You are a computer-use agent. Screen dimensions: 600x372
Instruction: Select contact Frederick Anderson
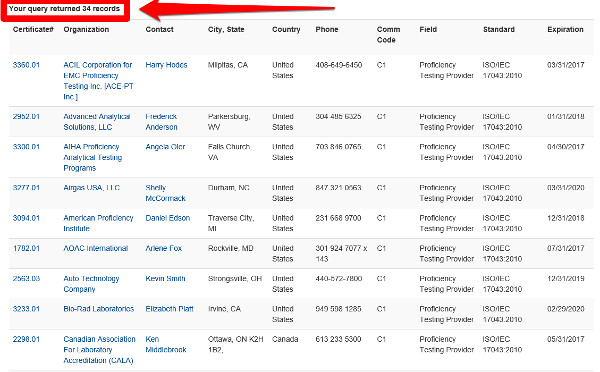[x=161, y=122]
